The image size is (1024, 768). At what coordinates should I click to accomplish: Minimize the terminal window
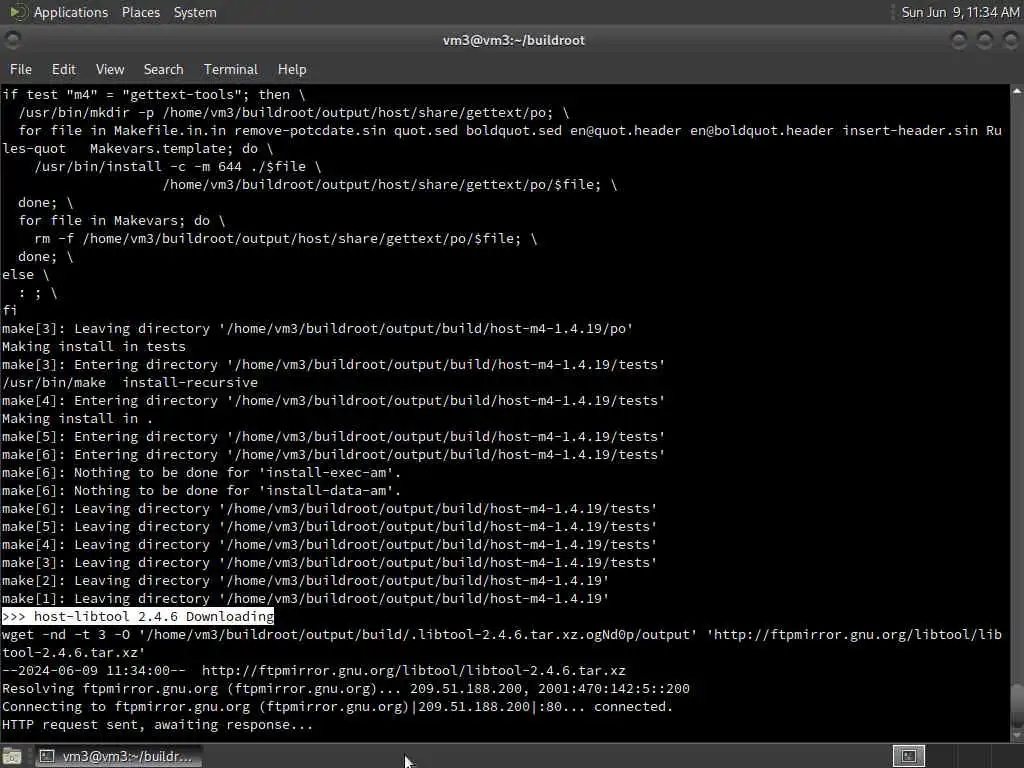959,40
